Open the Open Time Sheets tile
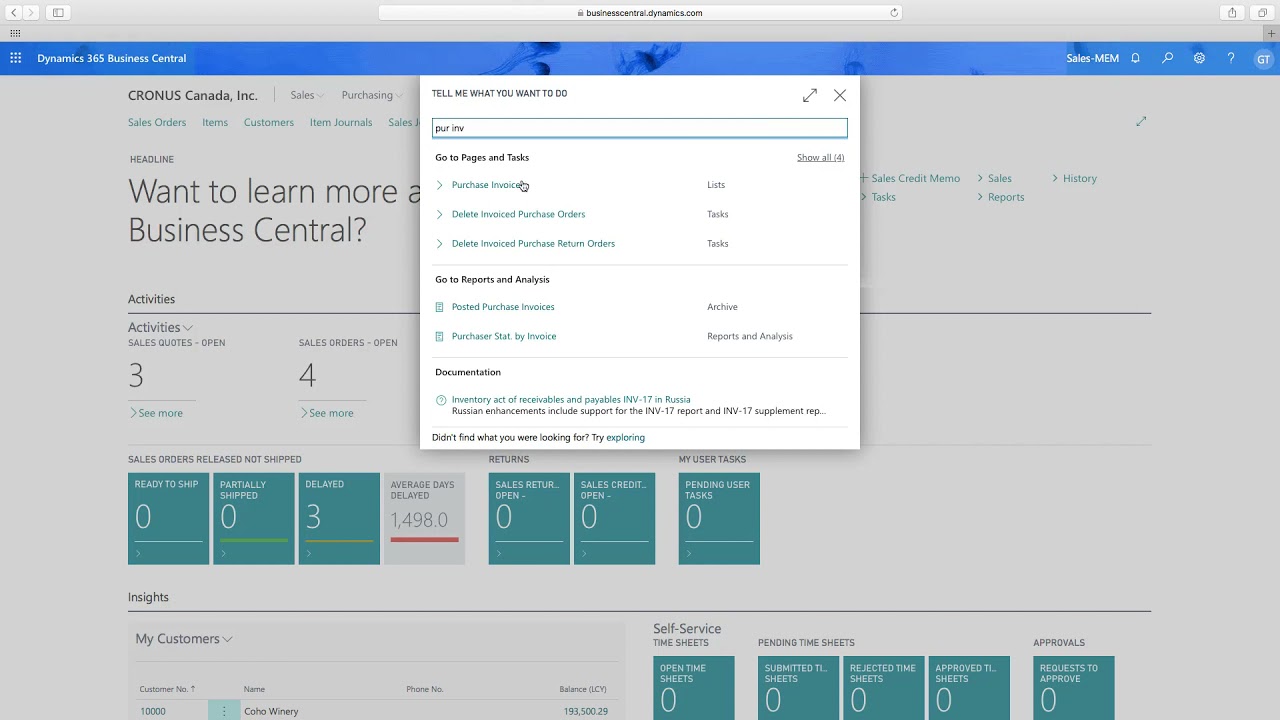This screenshot has width=1280, height=720. (694, 688)
